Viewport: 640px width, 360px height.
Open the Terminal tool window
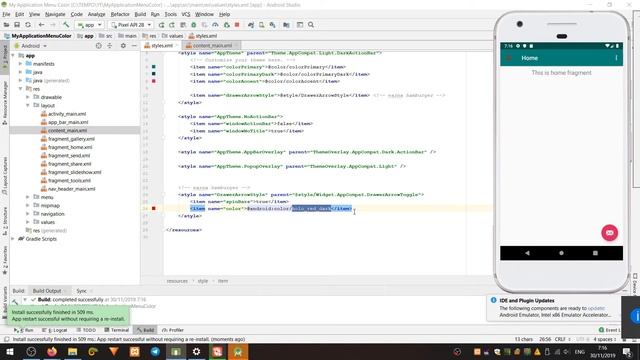pos(116,330)
